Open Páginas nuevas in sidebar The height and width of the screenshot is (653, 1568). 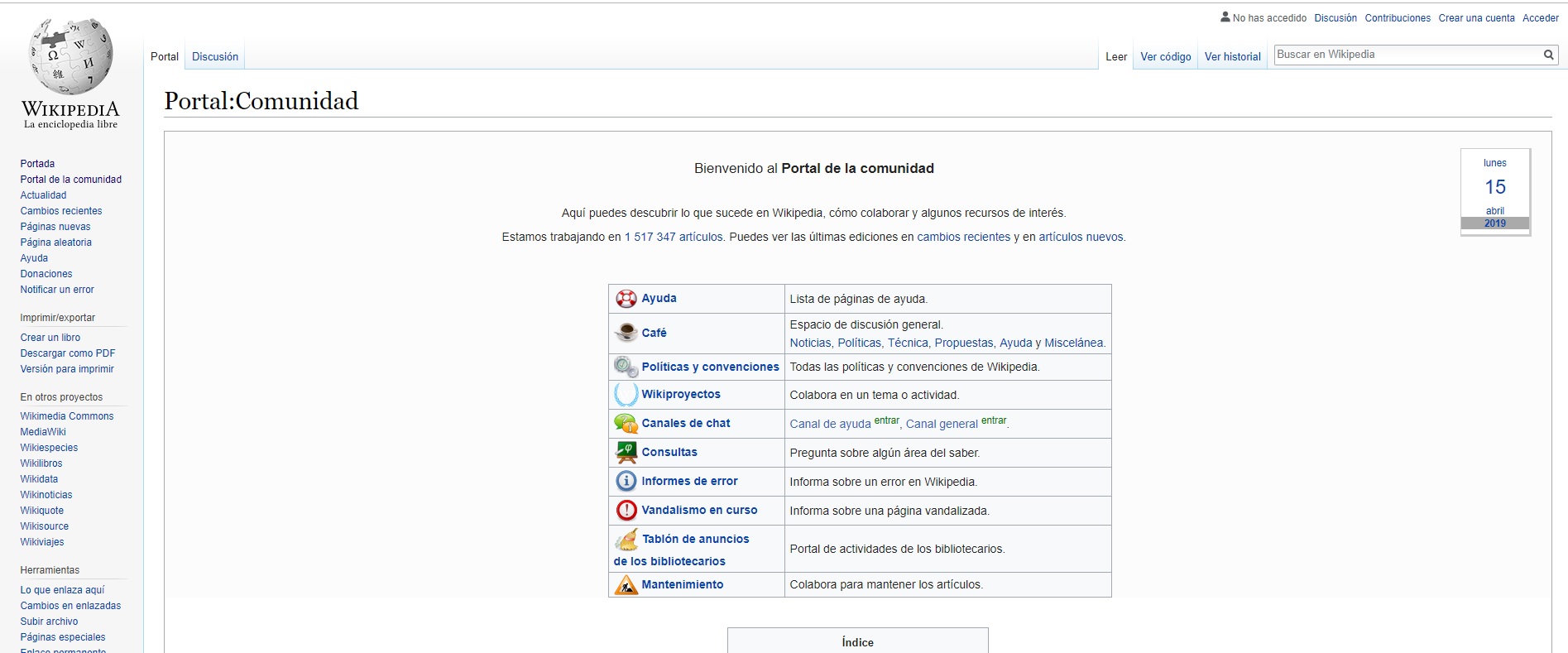[x=55, y=227]
